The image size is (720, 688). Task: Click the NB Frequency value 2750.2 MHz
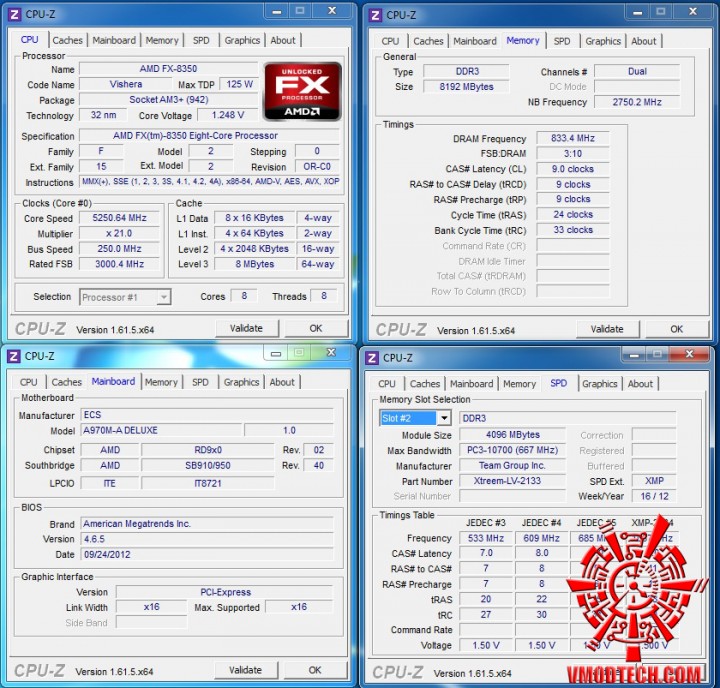(x=637, y=102)
